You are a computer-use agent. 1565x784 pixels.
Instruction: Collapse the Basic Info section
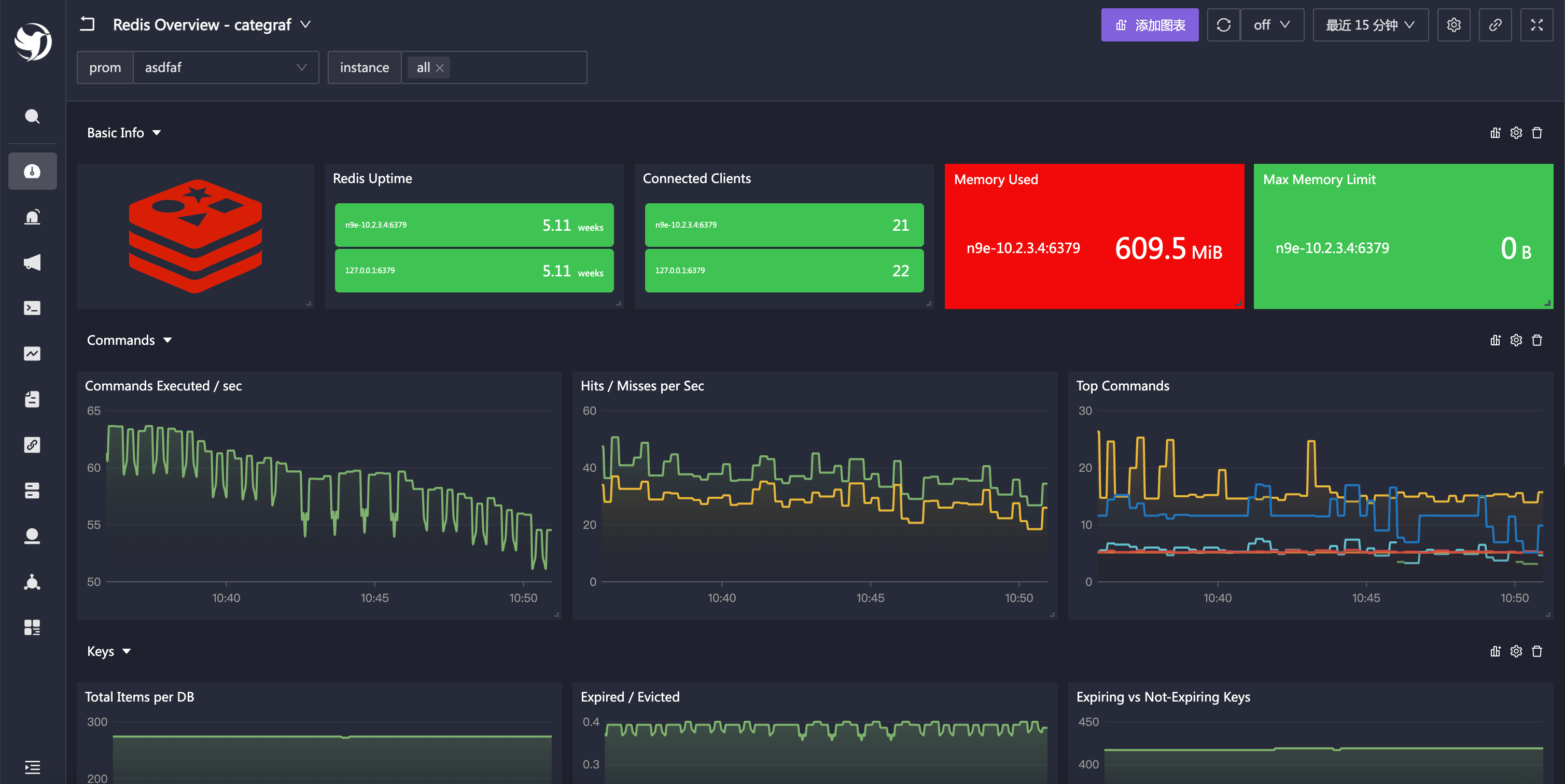click(x=157, y=133)
